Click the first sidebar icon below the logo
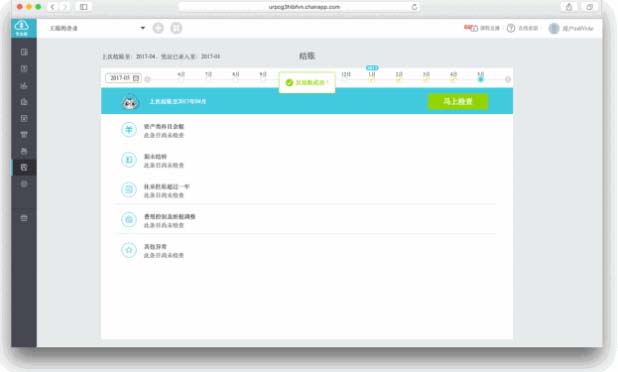This screenshot has width=618, height=372. [24, 52]
